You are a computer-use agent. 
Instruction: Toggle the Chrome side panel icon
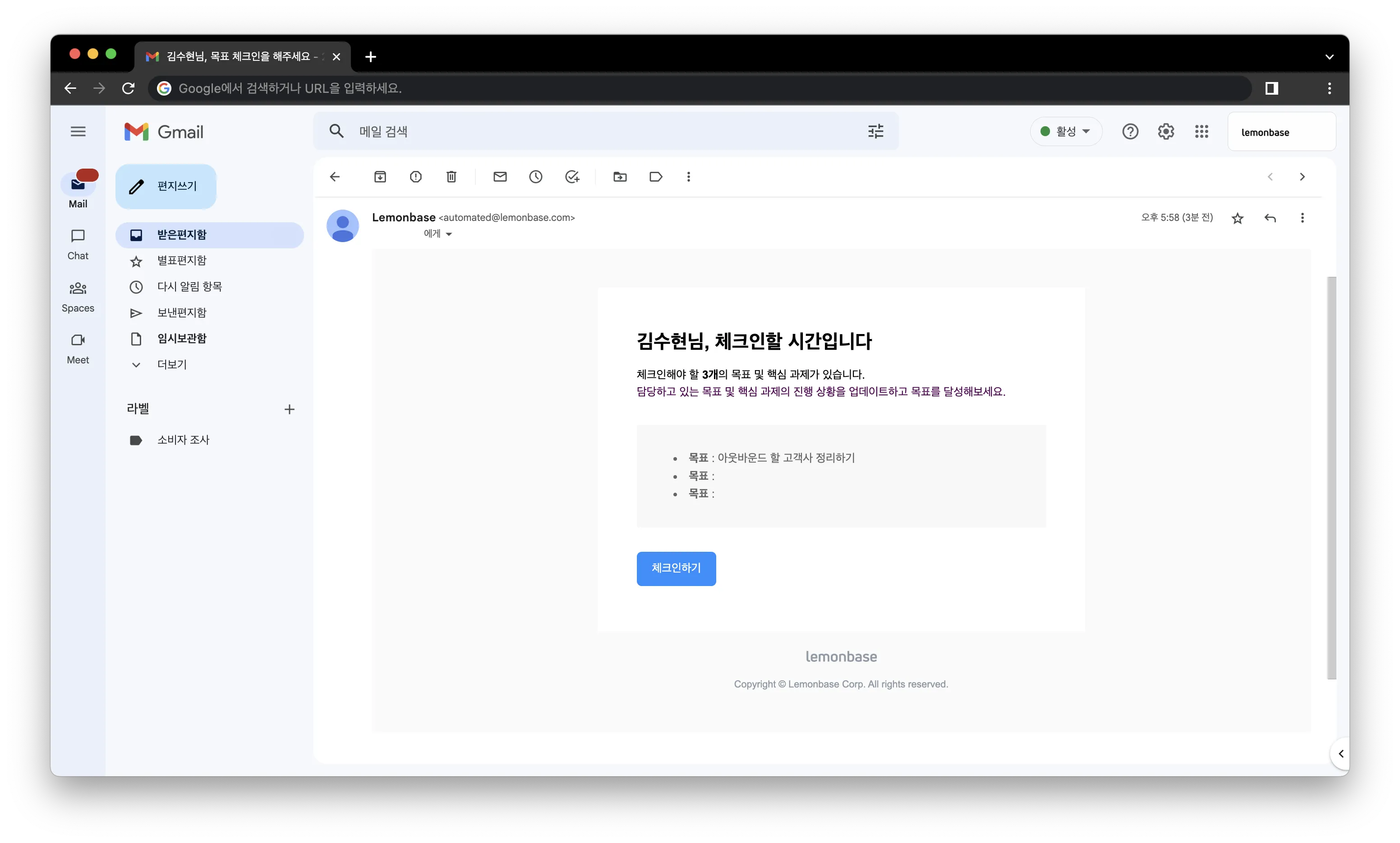1271,88
